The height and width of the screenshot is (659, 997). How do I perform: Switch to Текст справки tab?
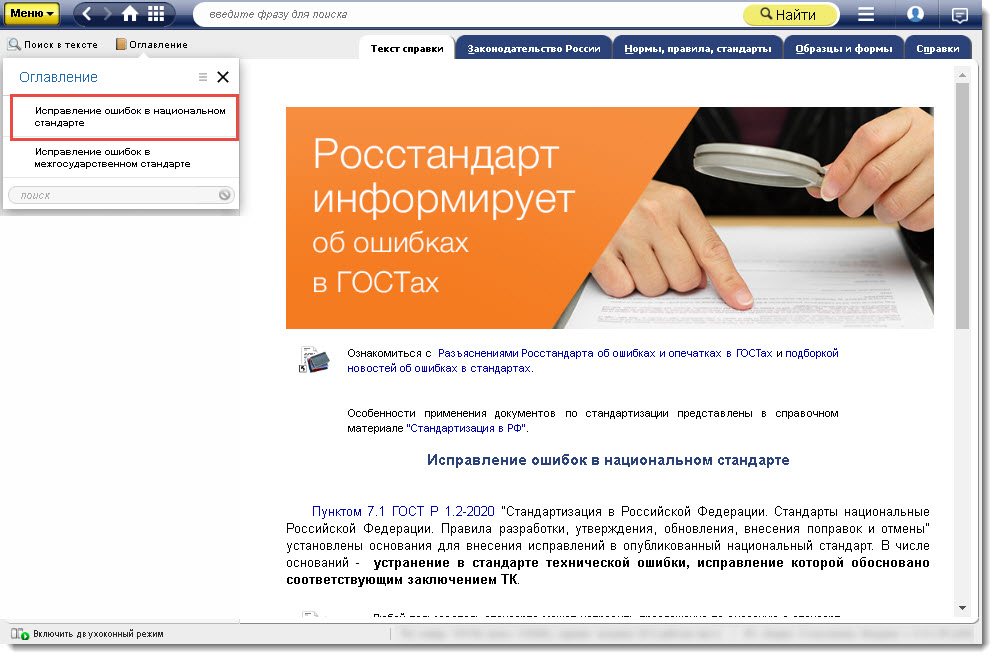[407, 48]
